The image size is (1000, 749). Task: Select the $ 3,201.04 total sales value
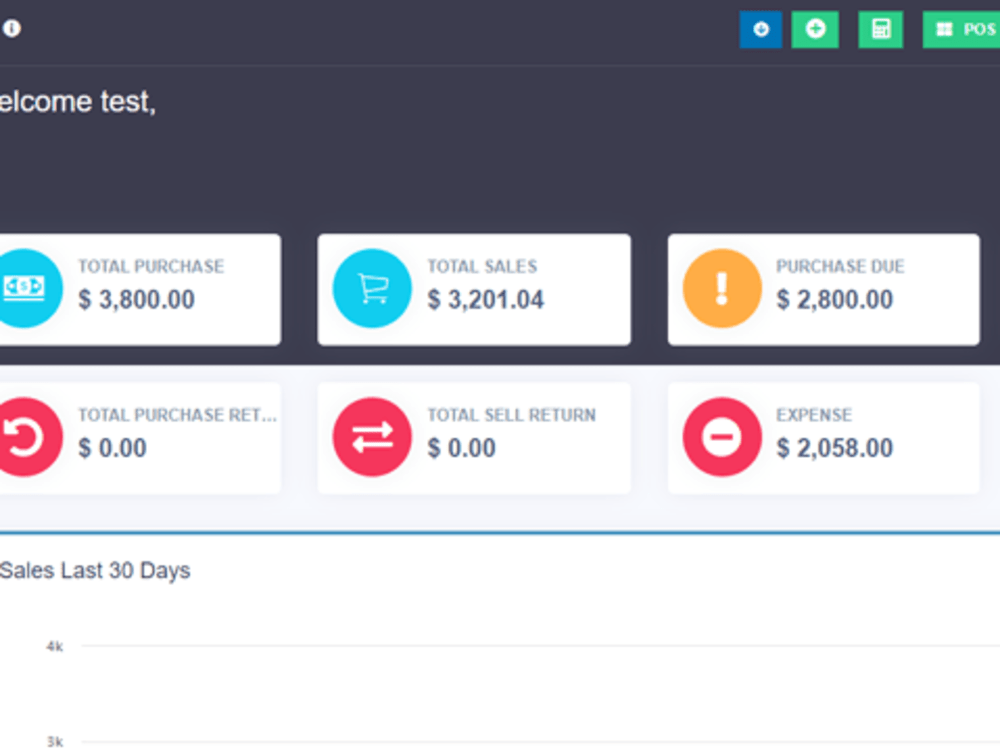[x=485, y=299]
